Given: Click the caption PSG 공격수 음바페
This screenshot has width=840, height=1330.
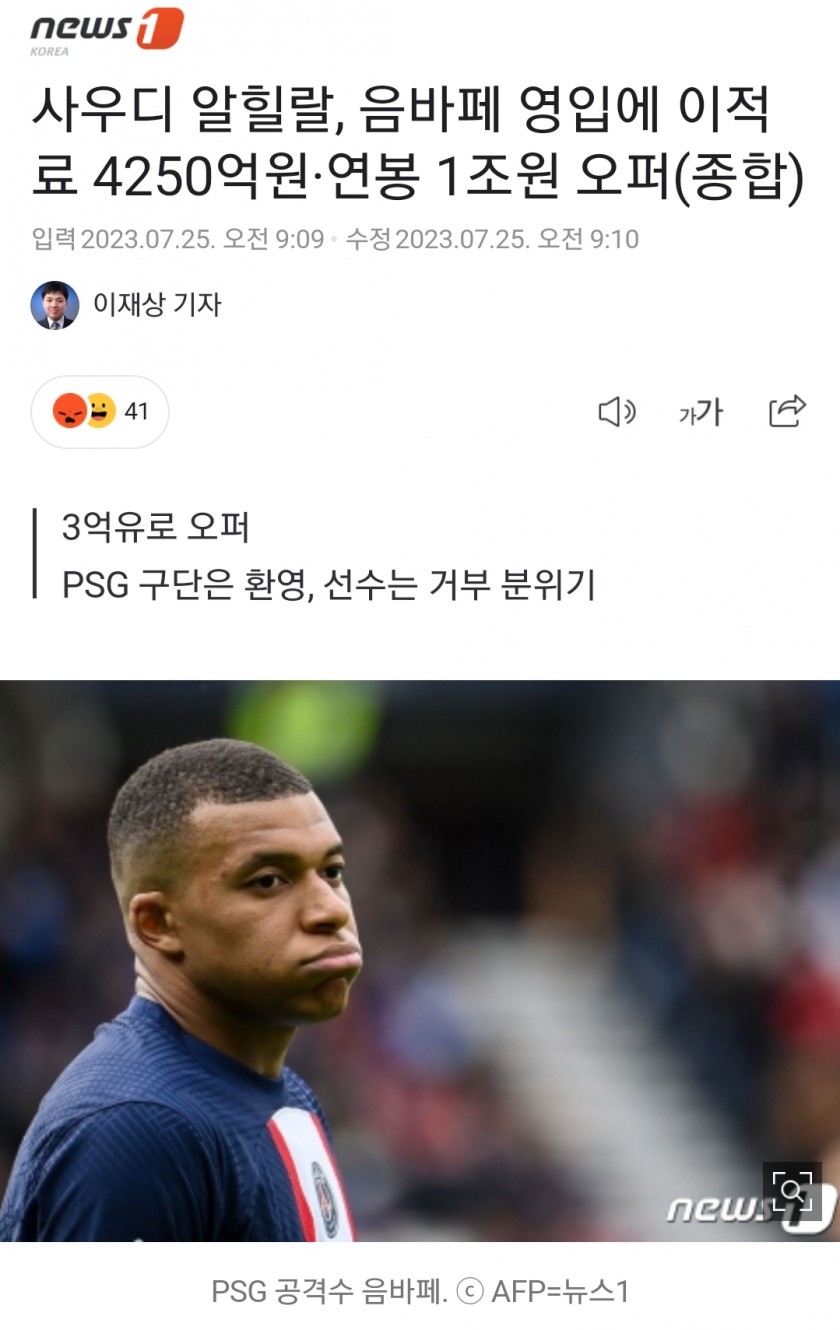Looking at the screenshot, I should click(329, 1291).
